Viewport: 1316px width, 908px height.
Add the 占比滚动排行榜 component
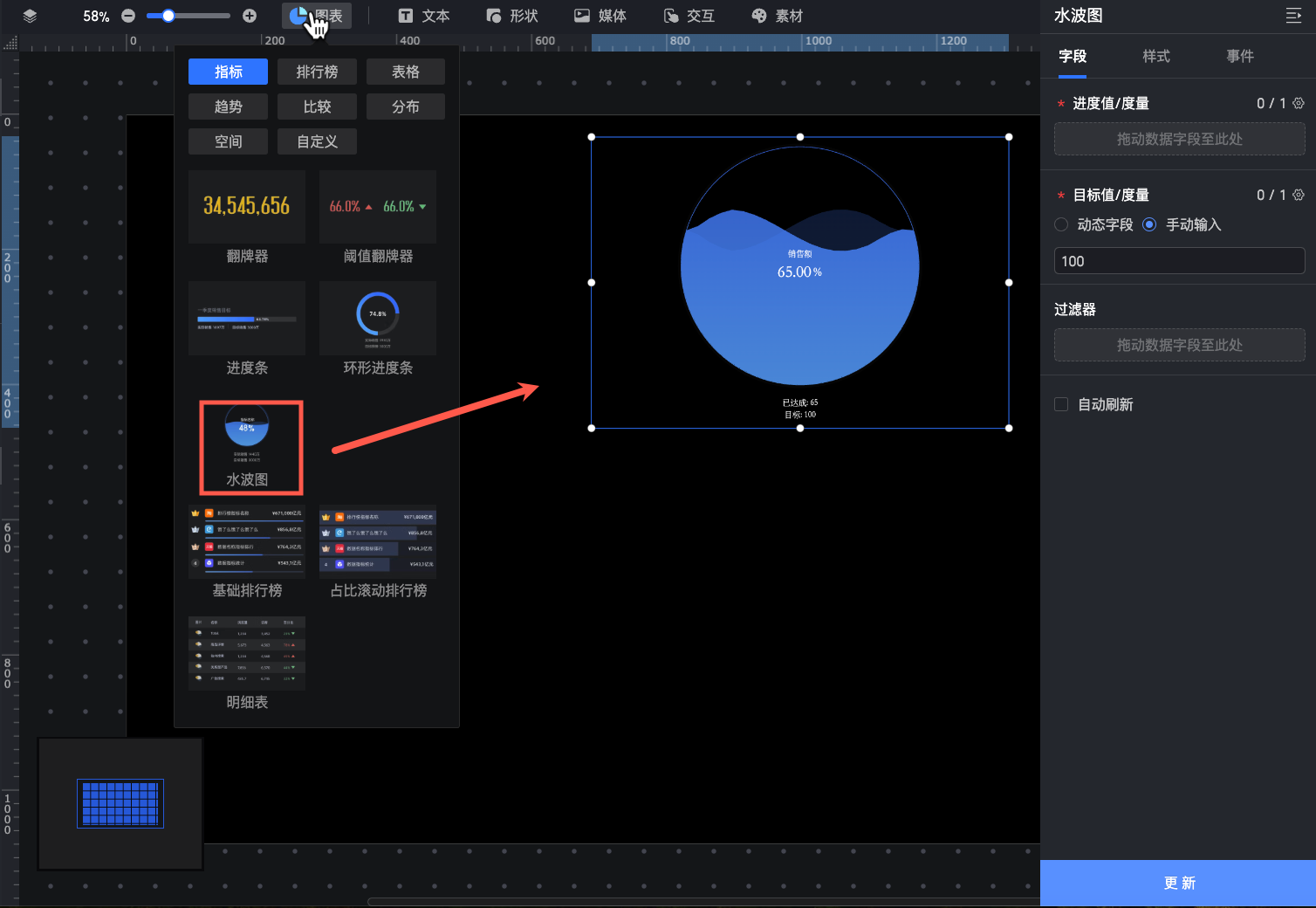[x=378, y=553]
